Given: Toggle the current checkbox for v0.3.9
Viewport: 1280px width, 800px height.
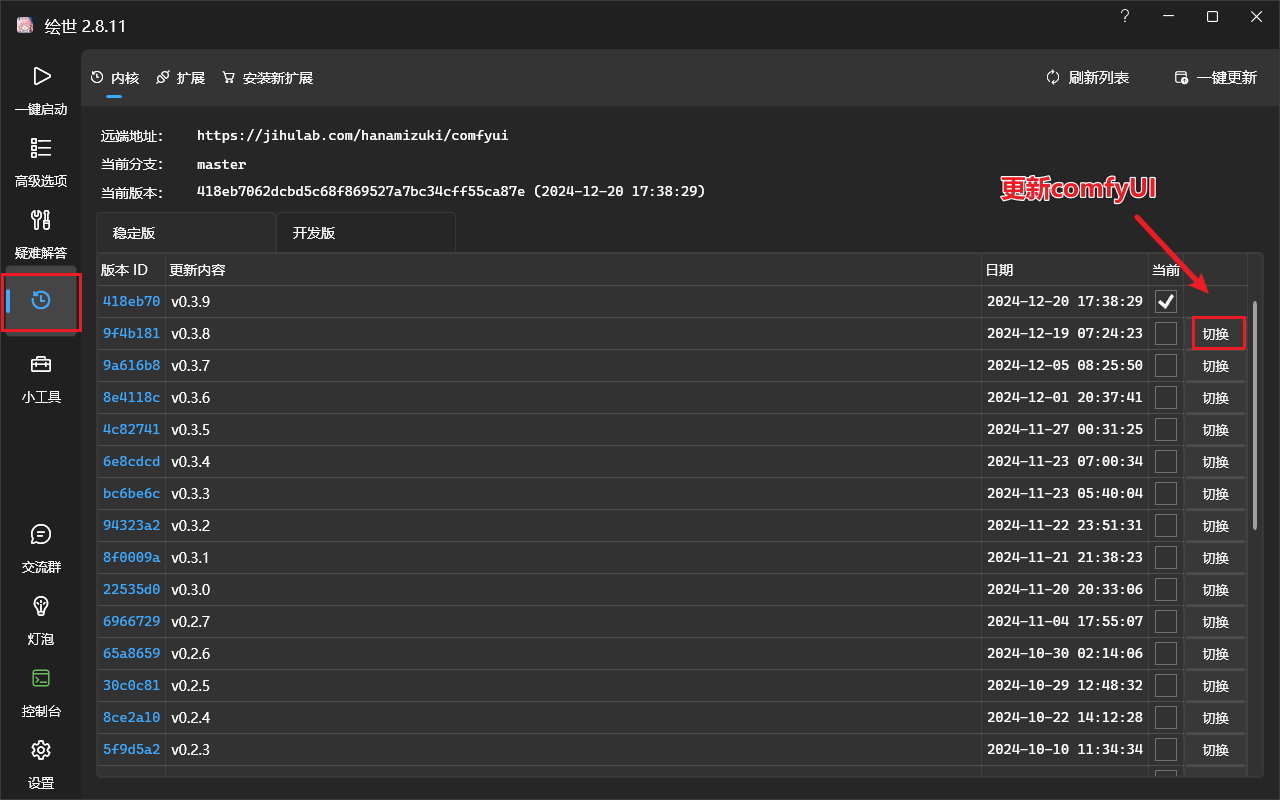Looking at the screenshot, I should point(1166,301).
